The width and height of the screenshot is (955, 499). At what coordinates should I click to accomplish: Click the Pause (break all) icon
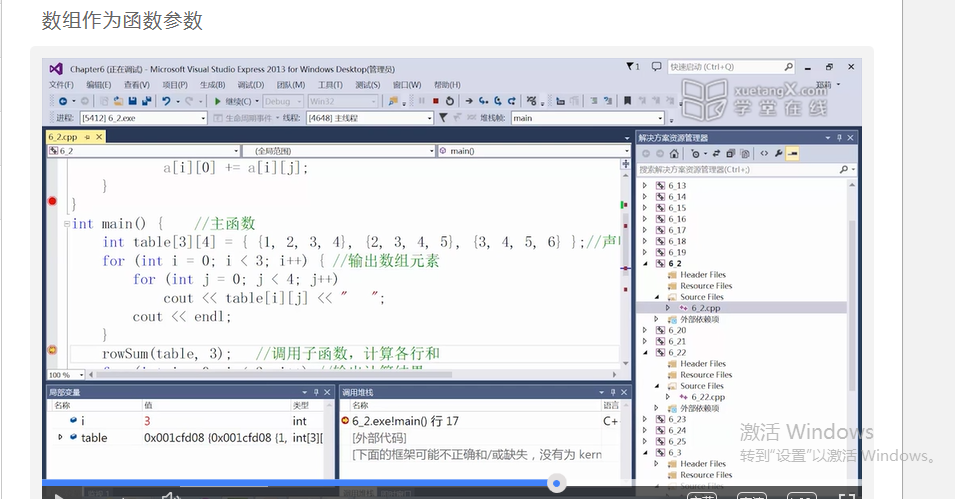[421, 101]
